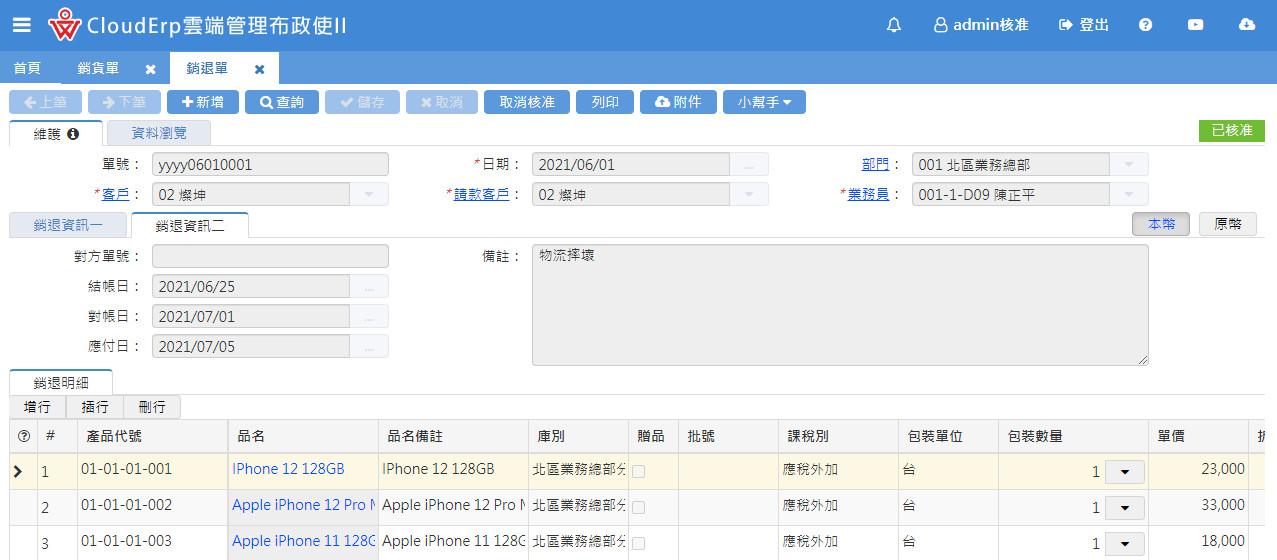
Task: Open the 附件 attachments button
Action: [678, 102]
